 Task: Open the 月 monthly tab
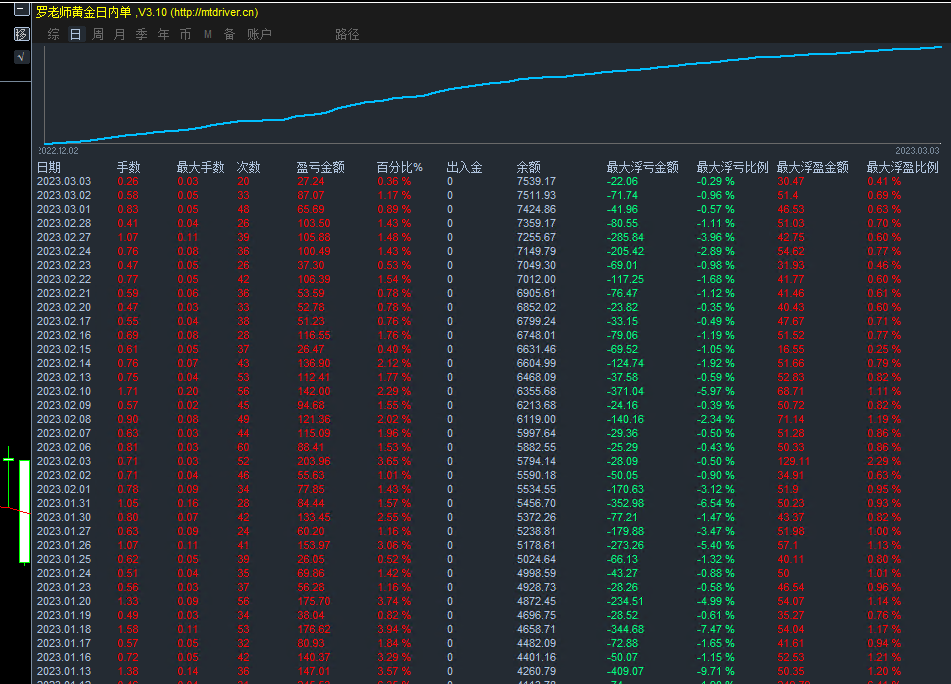pyautogui.click(x=119, y=35)
